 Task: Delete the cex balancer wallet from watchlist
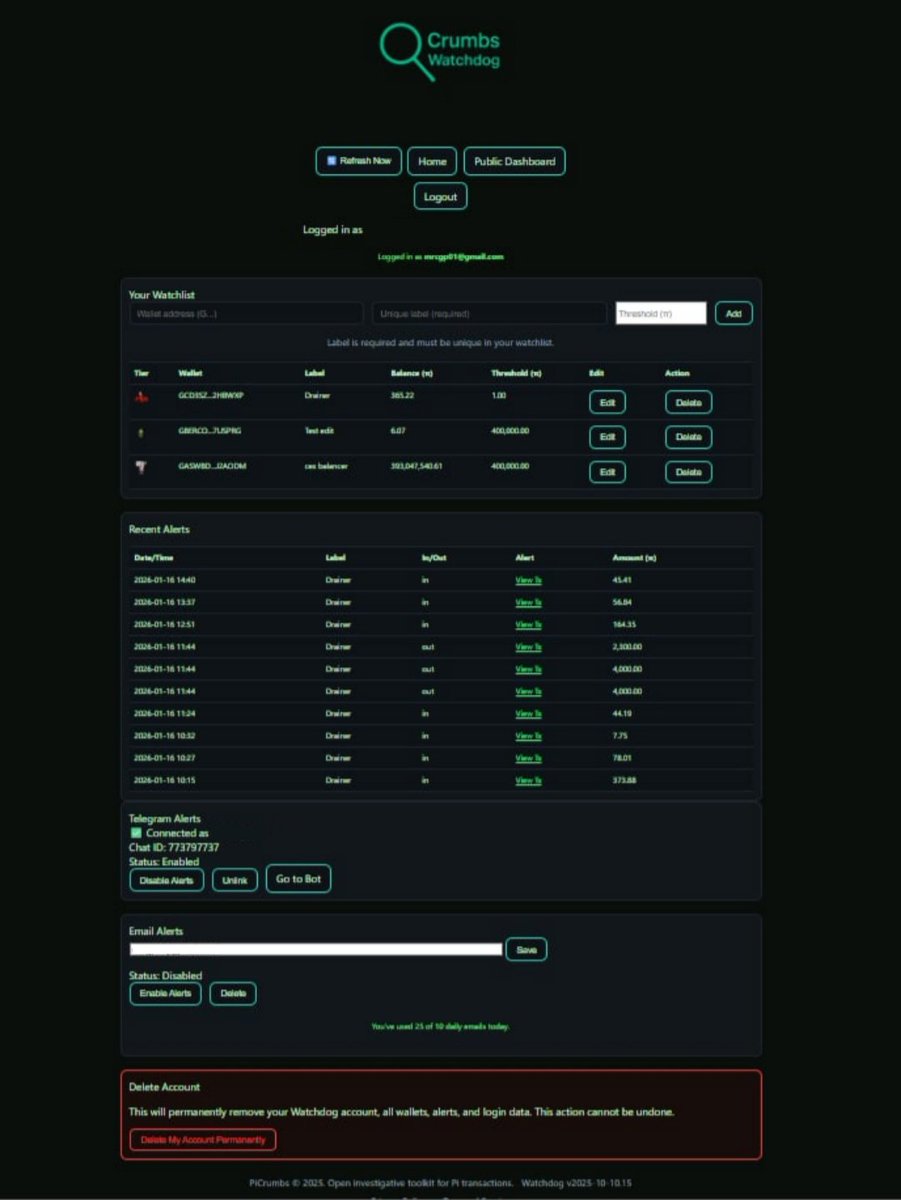(x=689, y=472)
